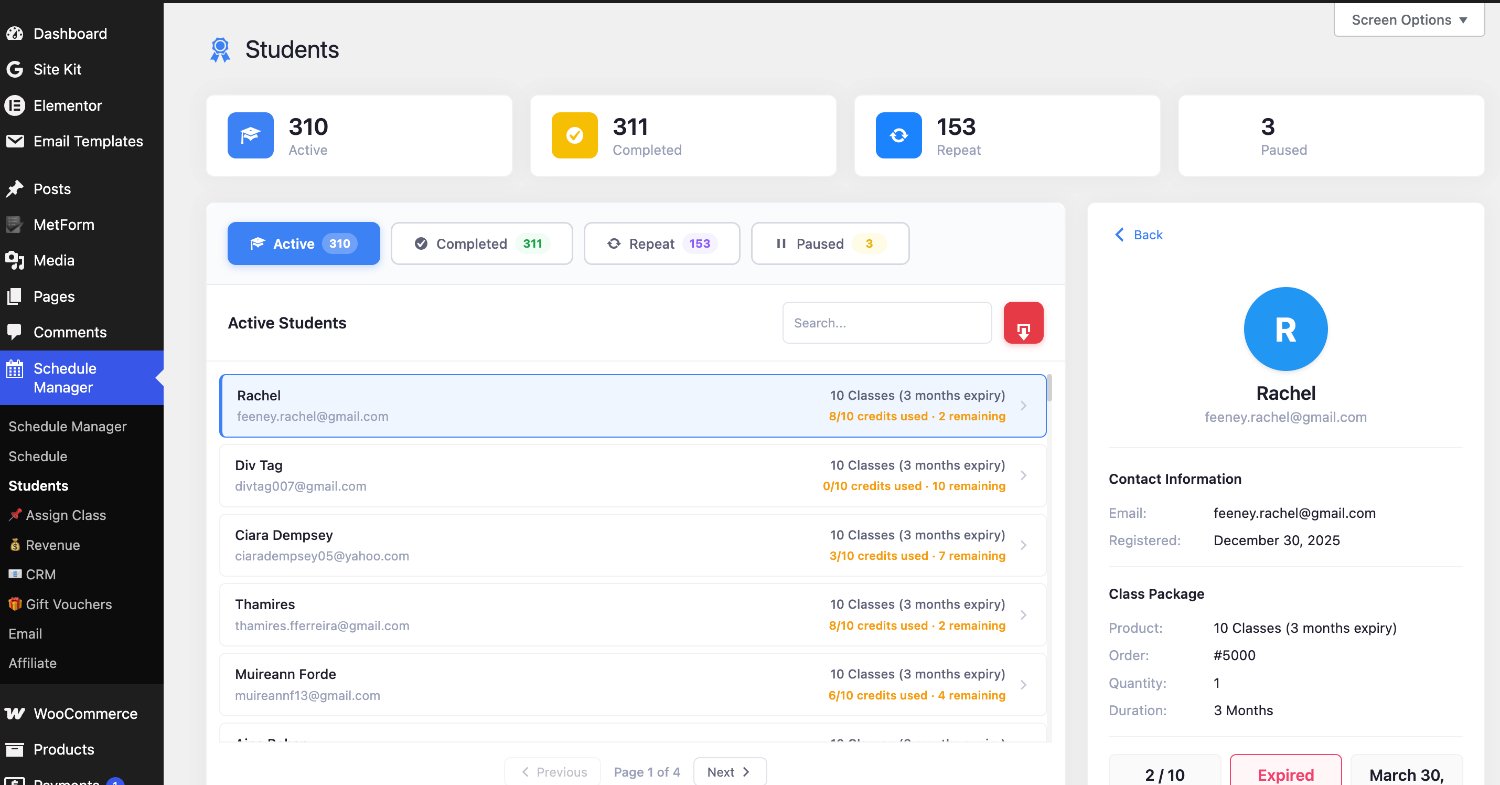Go to Next page of students
The image size is (1500, 785).
tap(729, 772)
